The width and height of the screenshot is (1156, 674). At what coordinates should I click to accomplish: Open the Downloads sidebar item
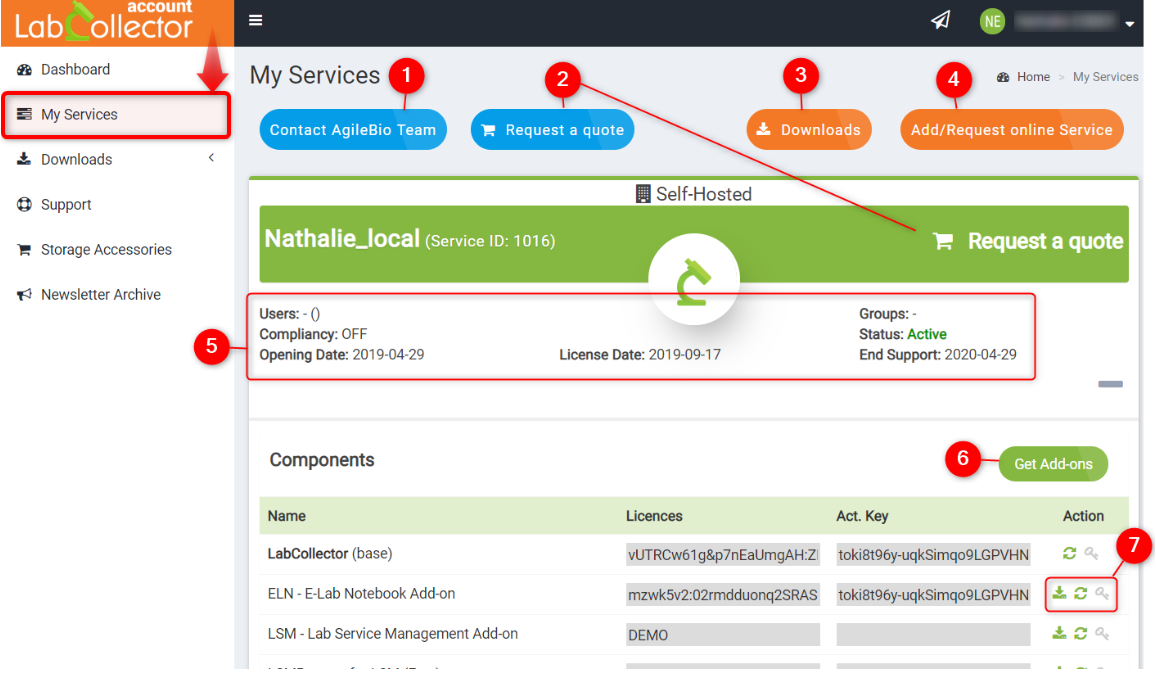77,159
